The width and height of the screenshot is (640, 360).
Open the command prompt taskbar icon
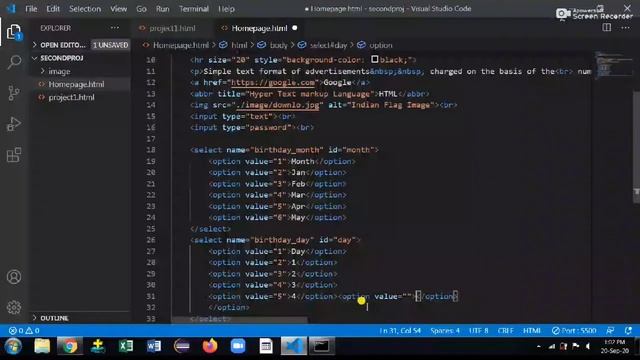pyautogui.click(x=321, y=347)
